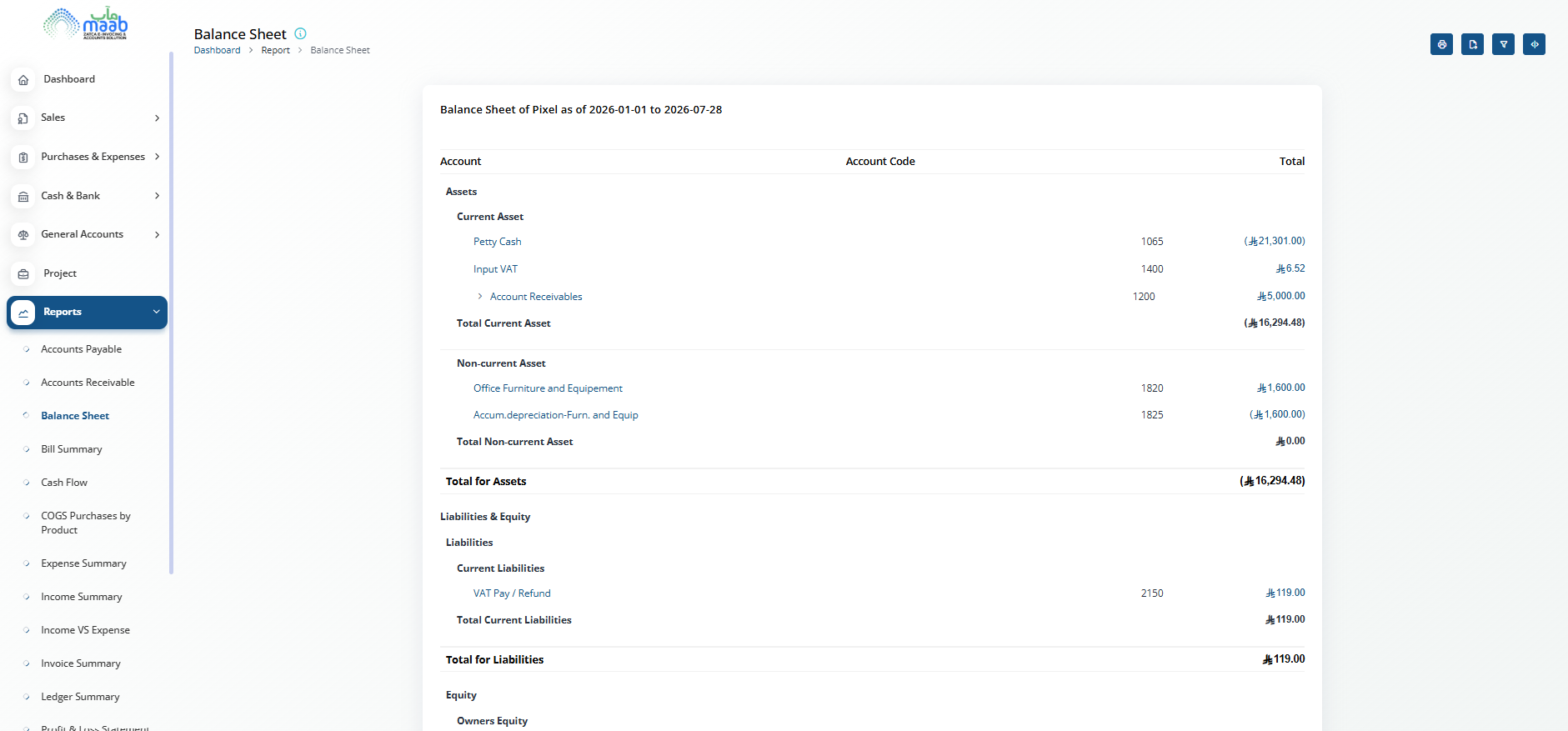Export the balance sheet to file
This screenshot has width=1568, height=731.
tap(1472, 44)
